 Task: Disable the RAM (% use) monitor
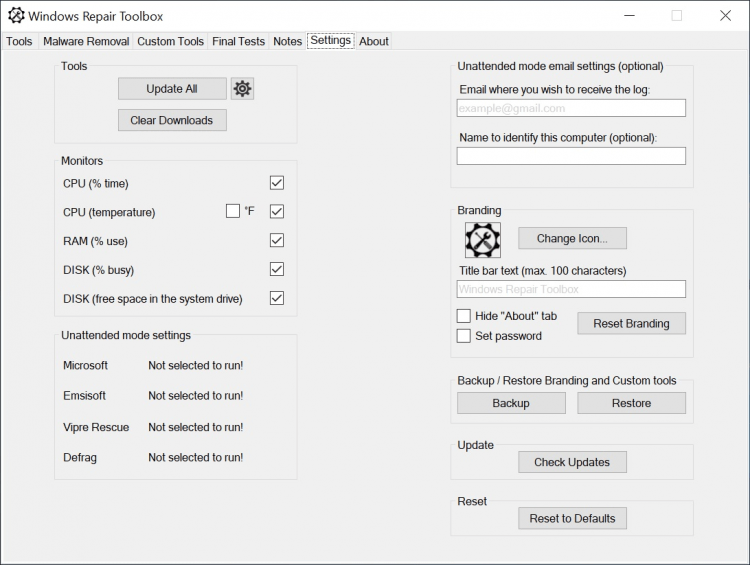(277, 240)
